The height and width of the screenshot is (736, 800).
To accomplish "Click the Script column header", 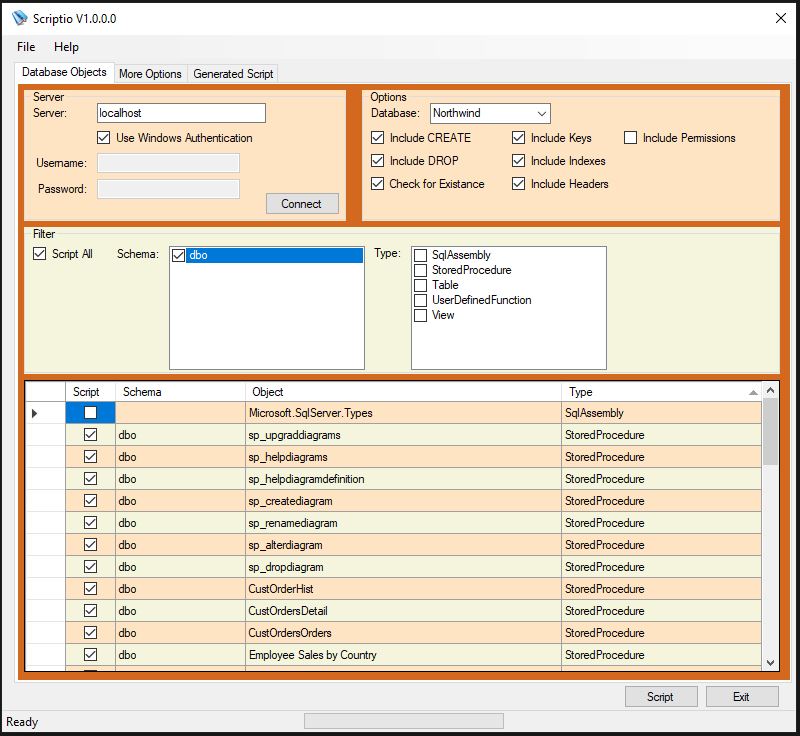I will (90, 392).
